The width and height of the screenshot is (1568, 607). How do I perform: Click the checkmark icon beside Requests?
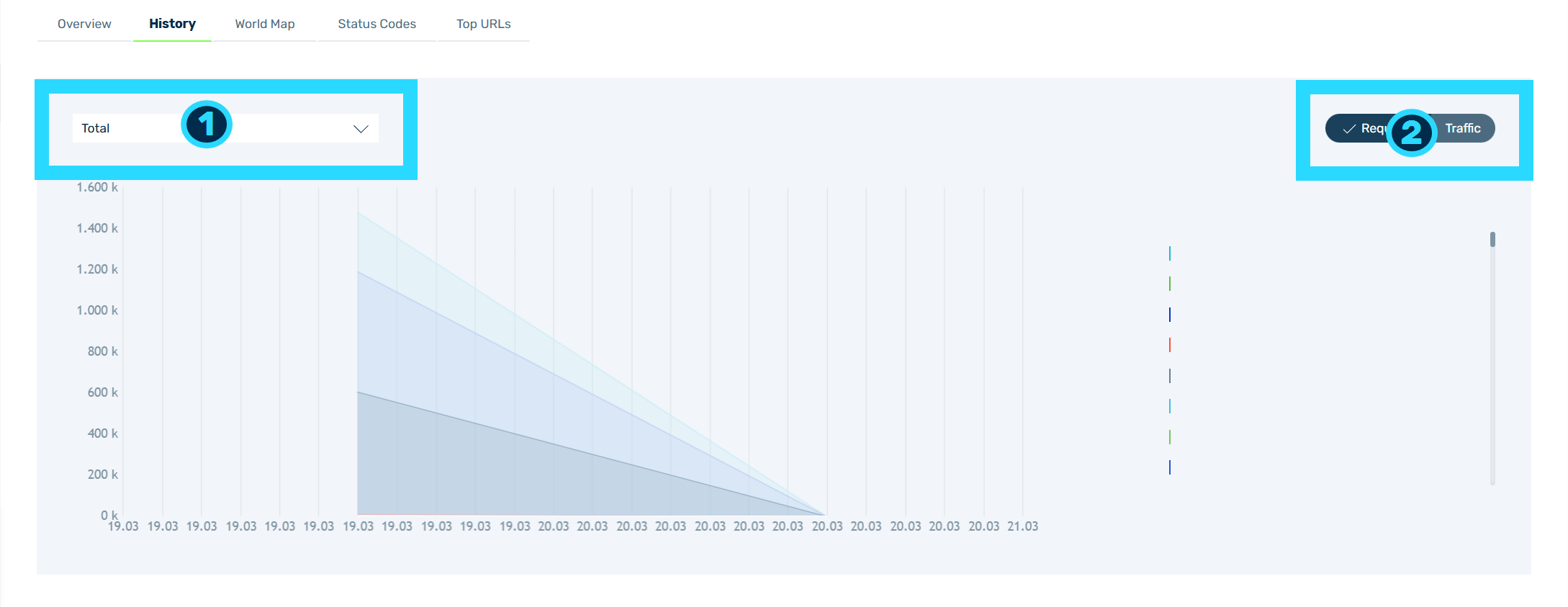tap(1349, 129)
